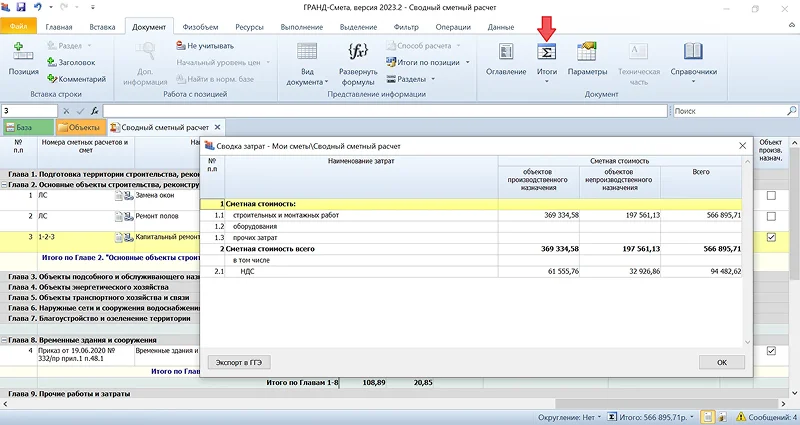The height and width of the screenshot is (425, 800).
Task: Toggle checkbox for Временные здания row
Action: 770,351
